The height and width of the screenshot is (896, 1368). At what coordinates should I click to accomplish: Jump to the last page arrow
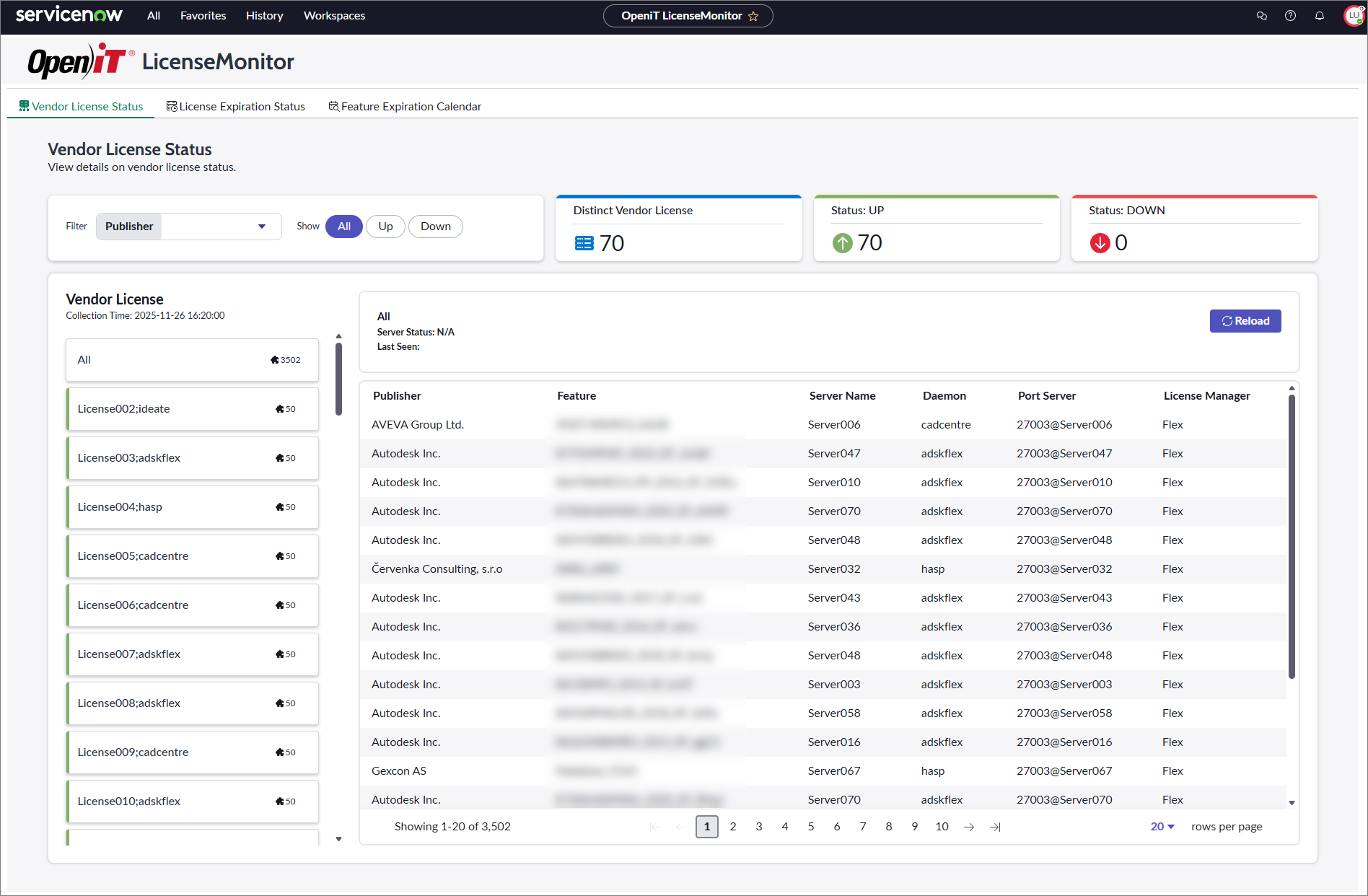click(995, 827)
